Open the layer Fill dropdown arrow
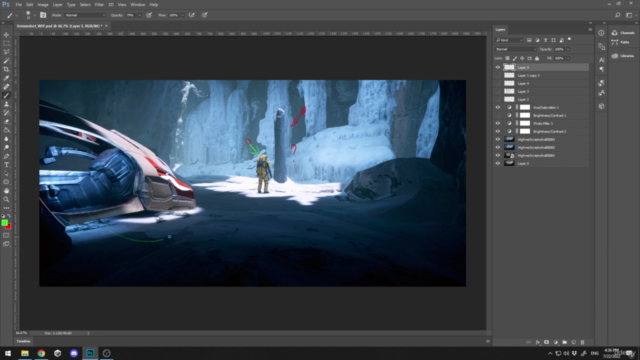 pyautogui.click(x=568, y=58)
